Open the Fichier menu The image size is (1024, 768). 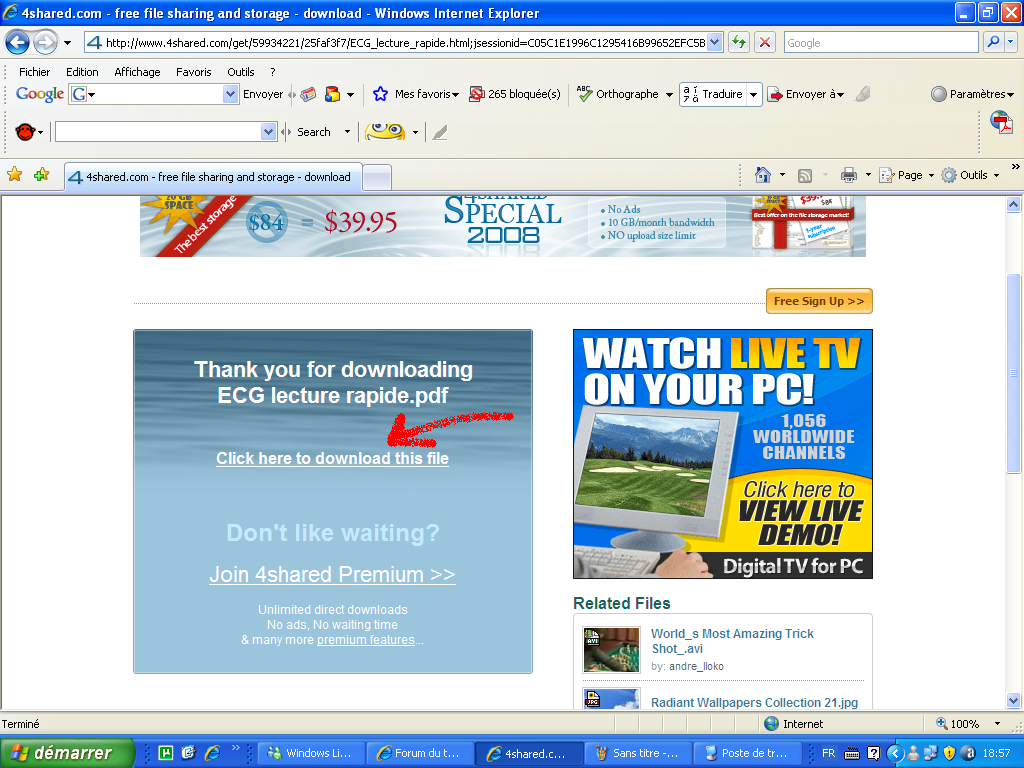click(34, 72)
